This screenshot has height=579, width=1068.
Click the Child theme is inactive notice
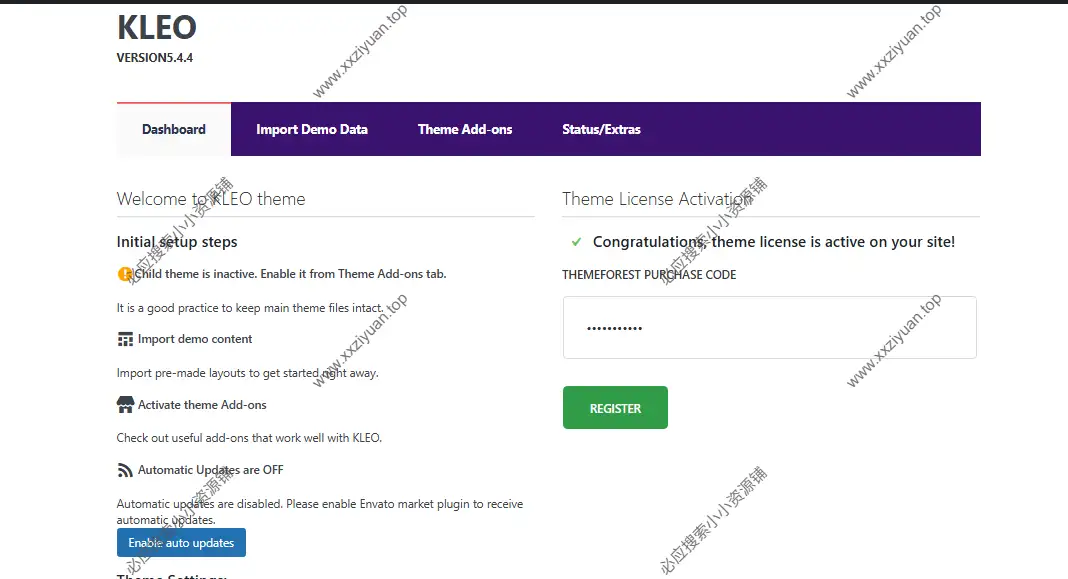292,274
